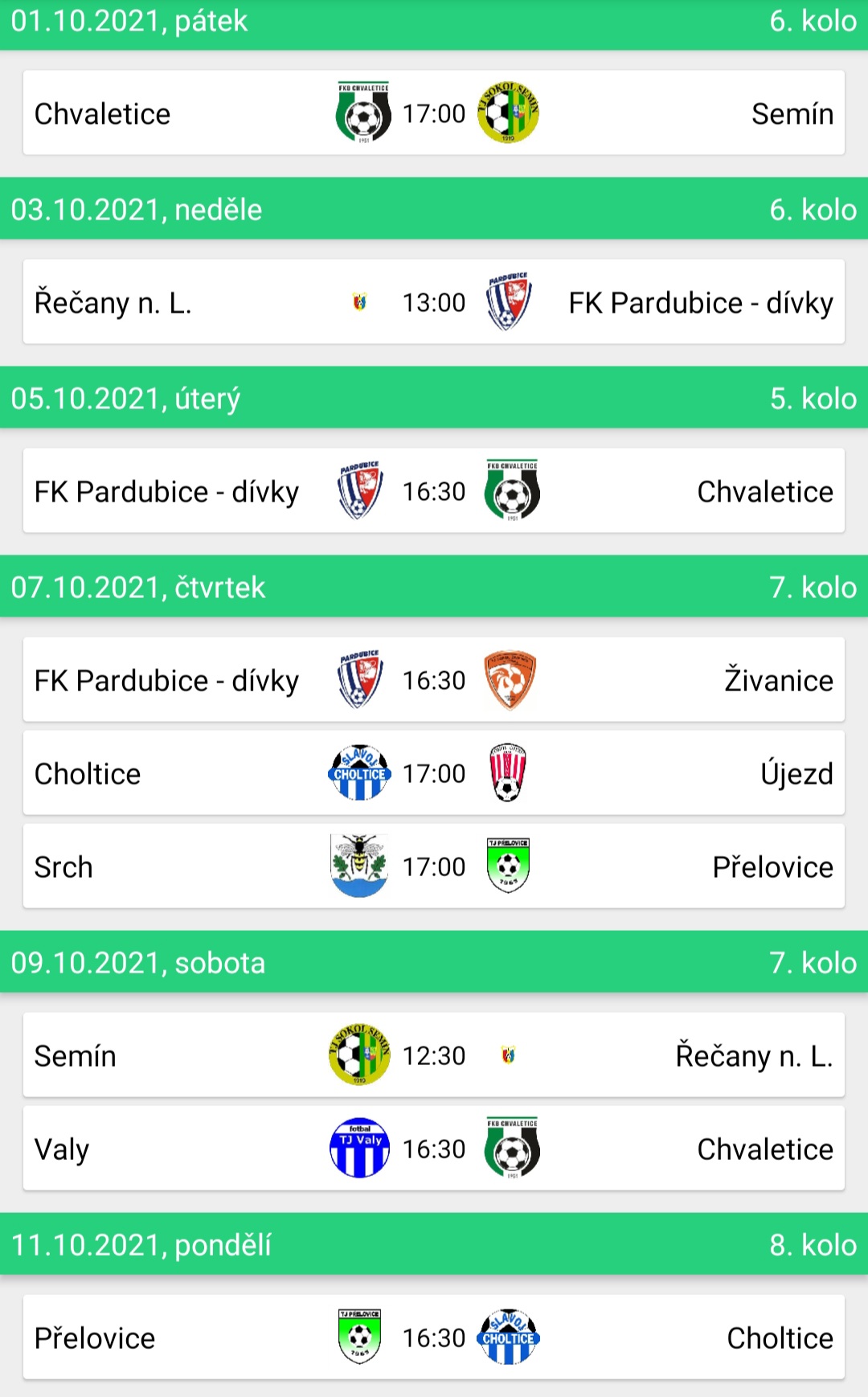Tap 16:30 time in Pardubice–Chvaletice match
Viewport: 868px width, 1397px height.
[x=434, y=491]
